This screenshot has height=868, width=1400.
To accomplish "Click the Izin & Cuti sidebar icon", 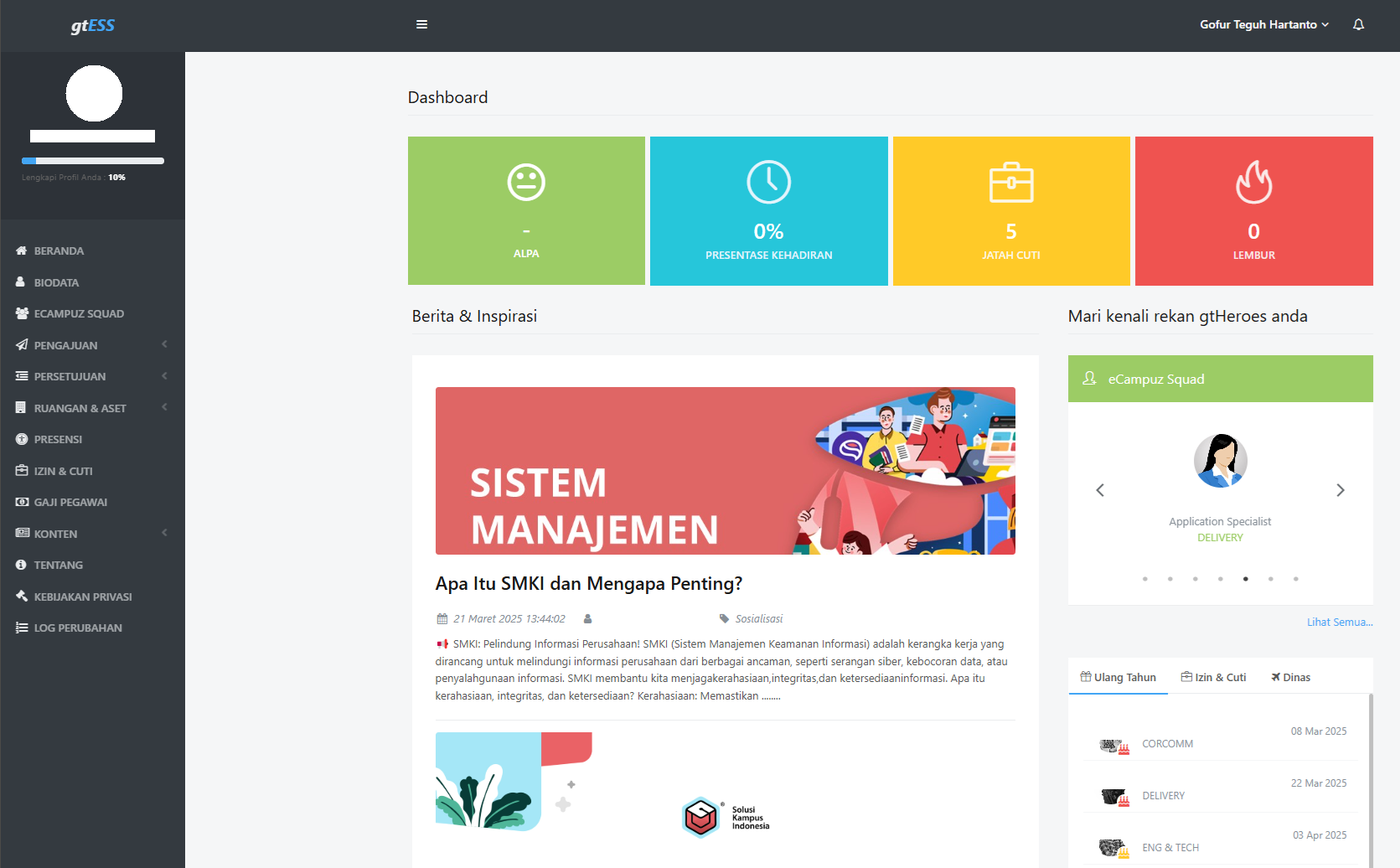I will [x=21, y=471].
